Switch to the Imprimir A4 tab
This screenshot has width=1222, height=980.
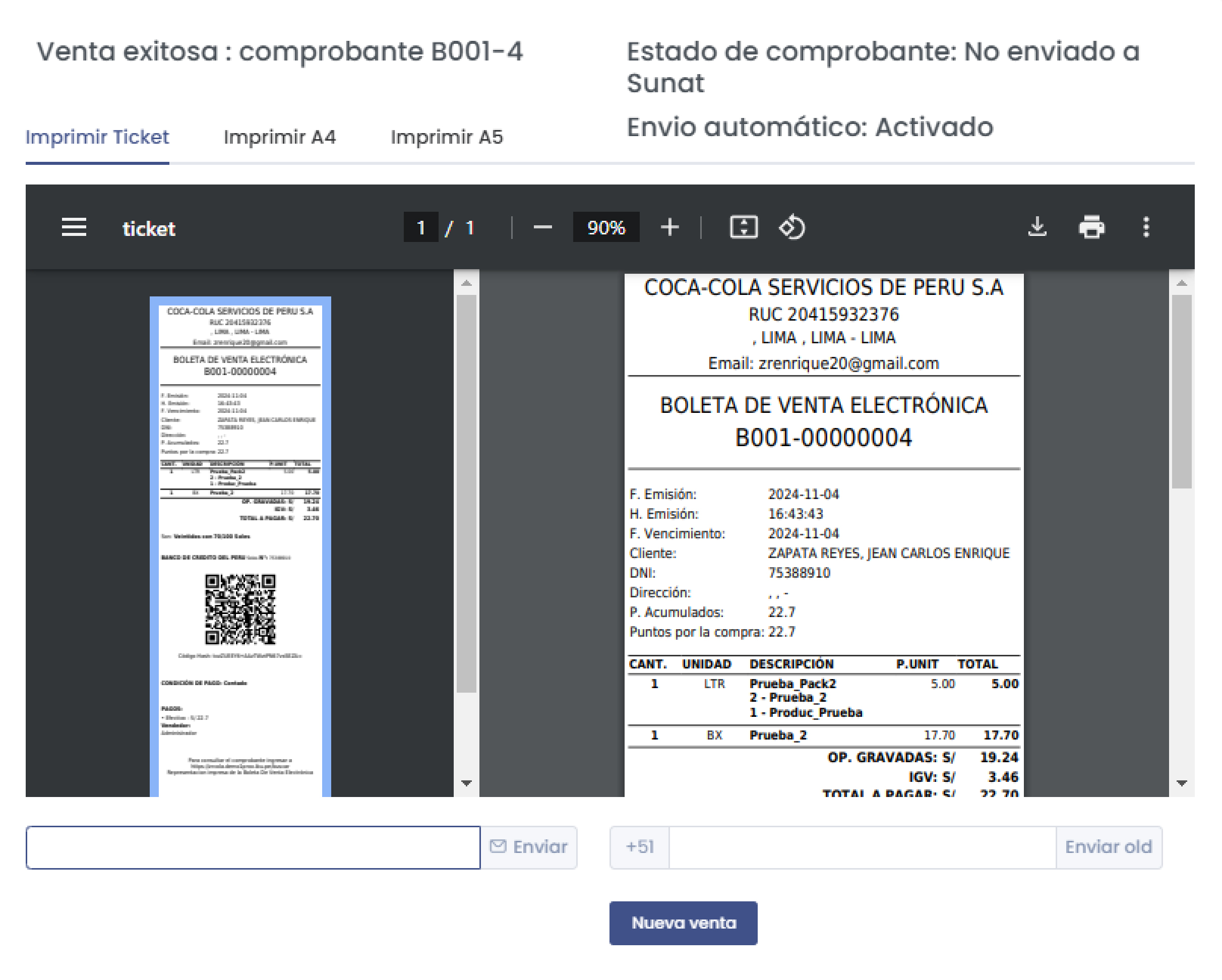(x=280, y=137)
